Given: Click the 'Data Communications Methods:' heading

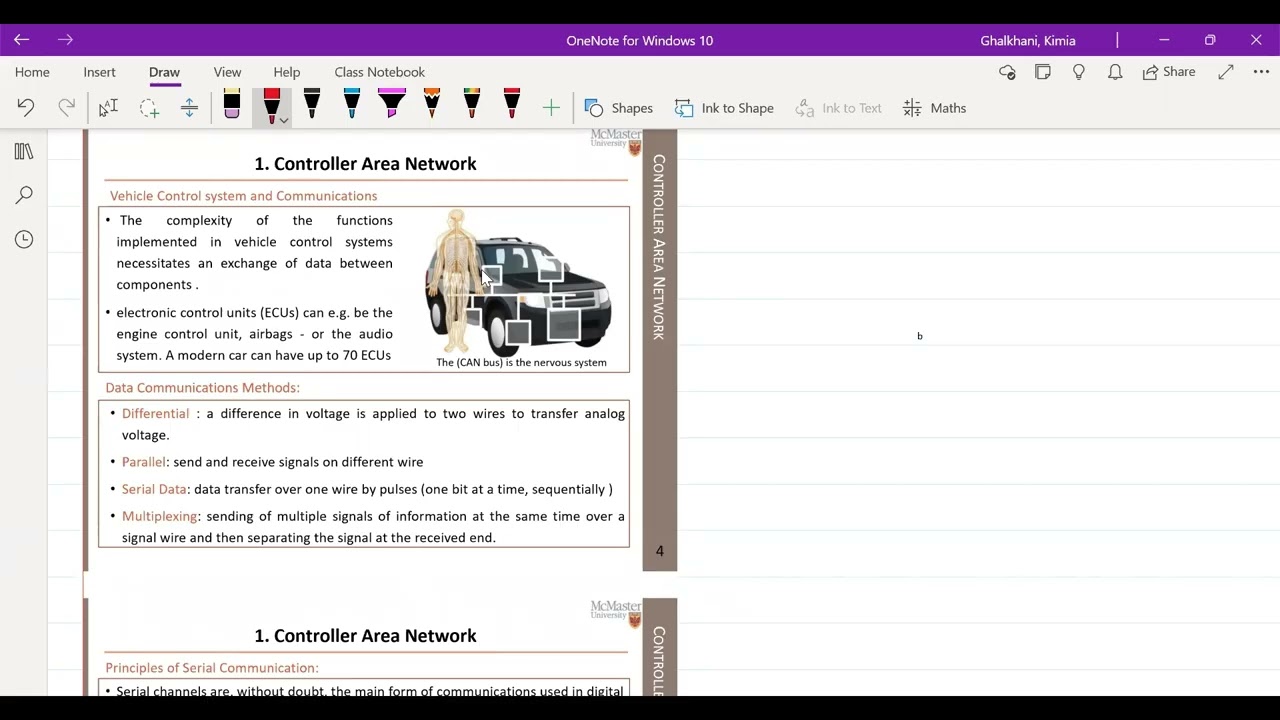Looking at the screenshot, I should (x=202, y=387).
